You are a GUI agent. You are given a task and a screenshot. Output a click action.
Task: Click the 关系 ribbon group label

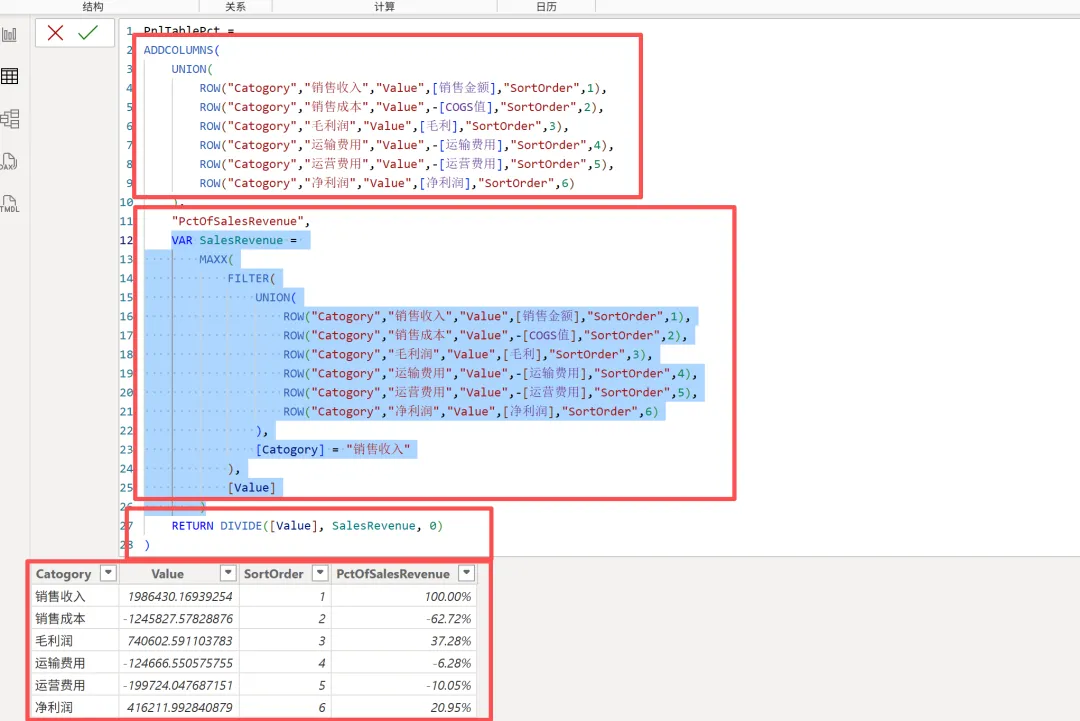pyautogui.click(x=236, y=6)
